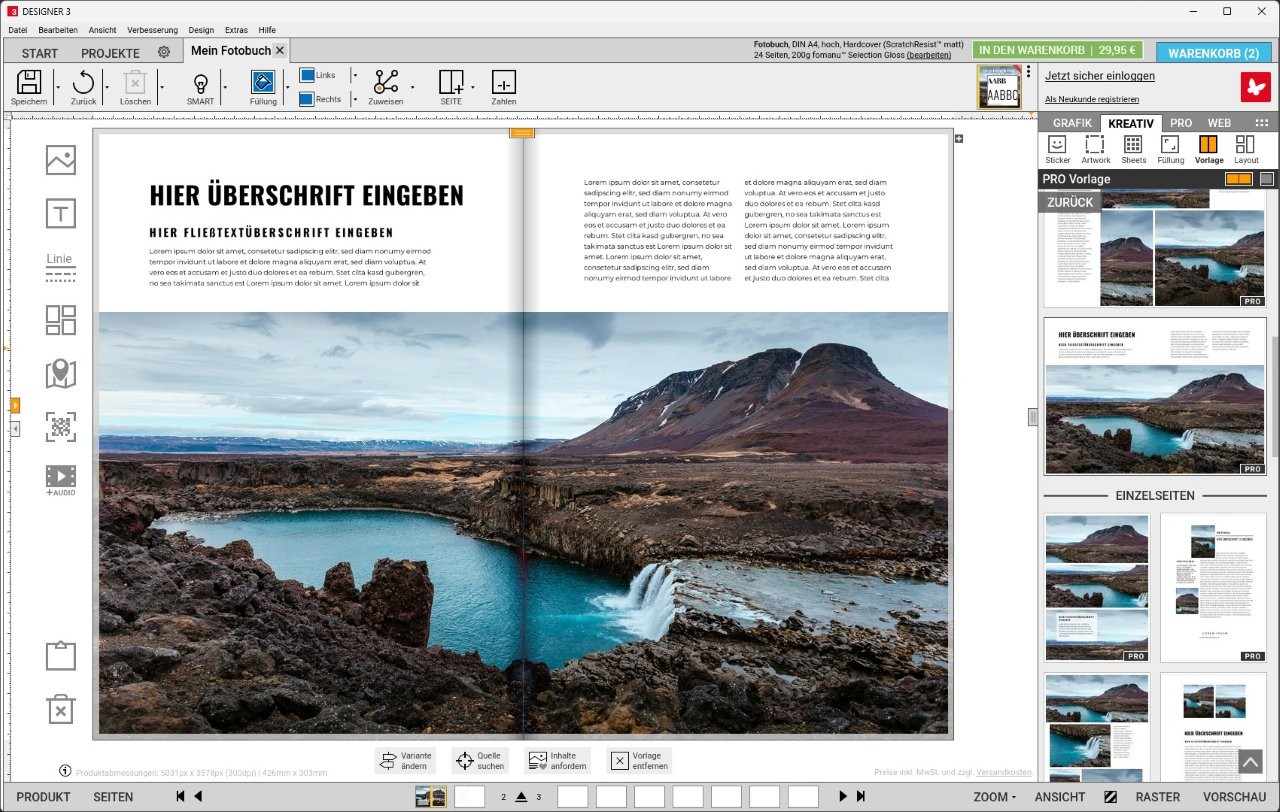This screenshot has height=812, width=1280.
Task: Go to the next page
Action: point(843,796)
